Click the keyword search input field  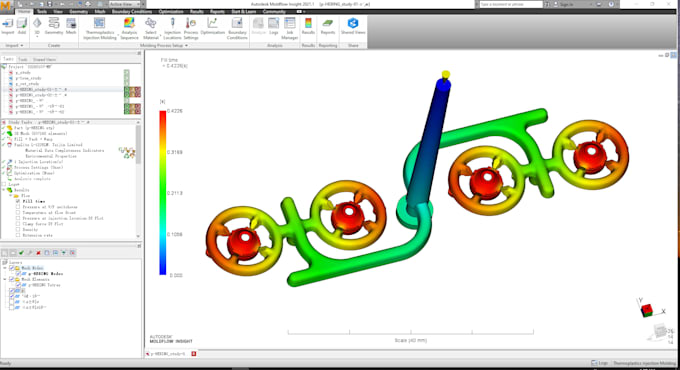coord(511,4)
